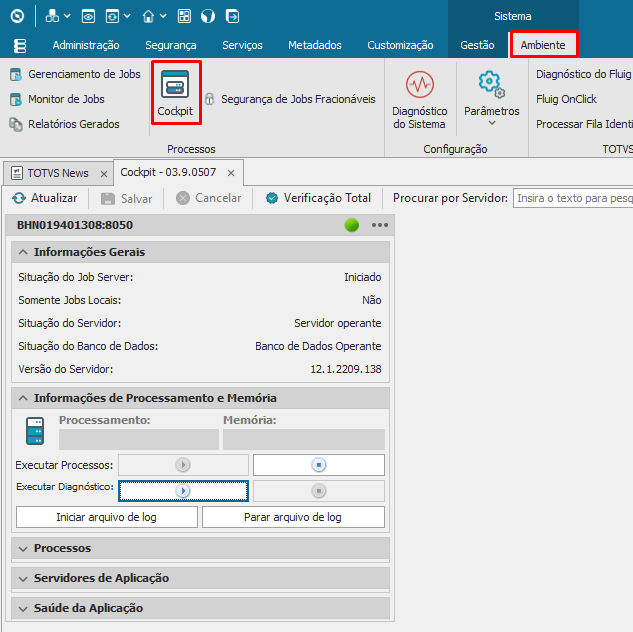Collapse Informações de Processamento e Memória section
Image resolution: width=633 pixels, height=632 pixels.
click(23, 398)
